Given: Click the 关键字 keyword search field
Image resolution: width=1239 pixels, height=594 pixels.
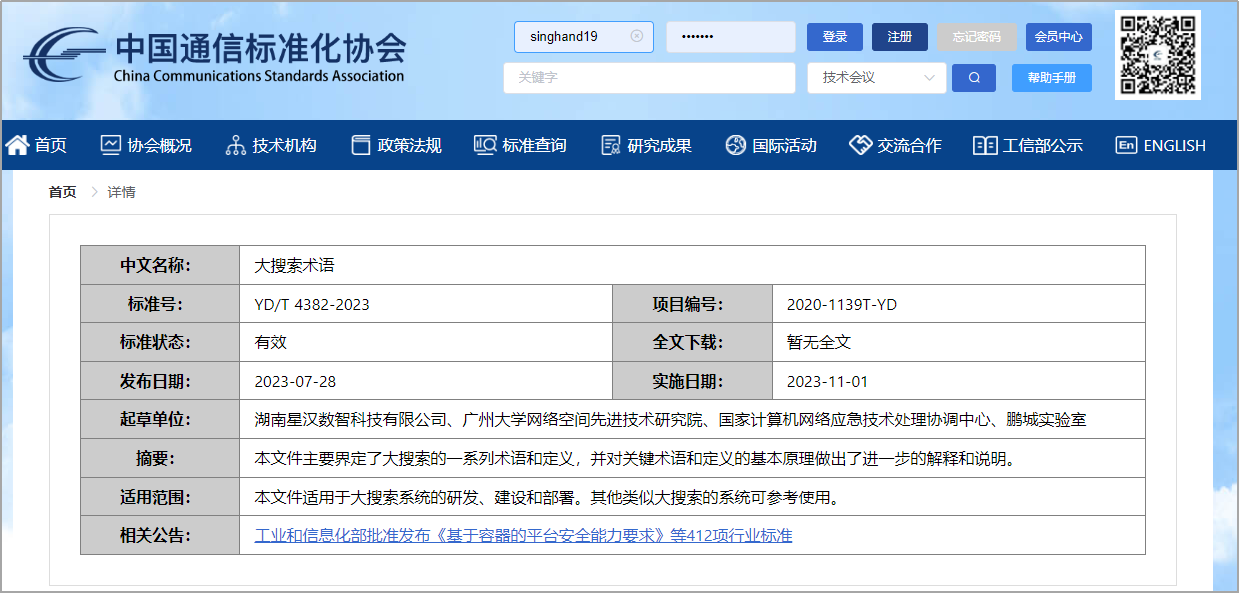Looking at the screenshot, I should click(x=650, y=78).
